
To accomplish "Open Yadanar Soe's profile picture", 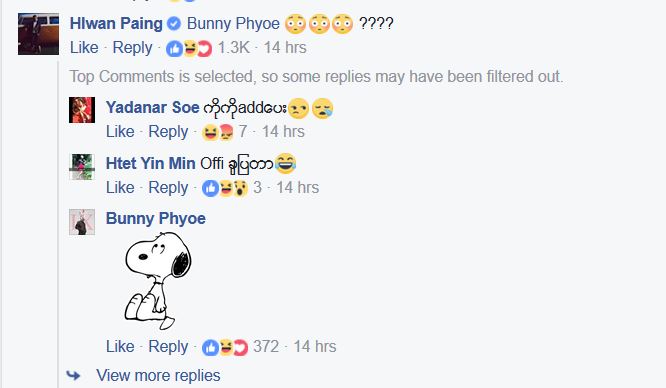I will coord(82,110).
